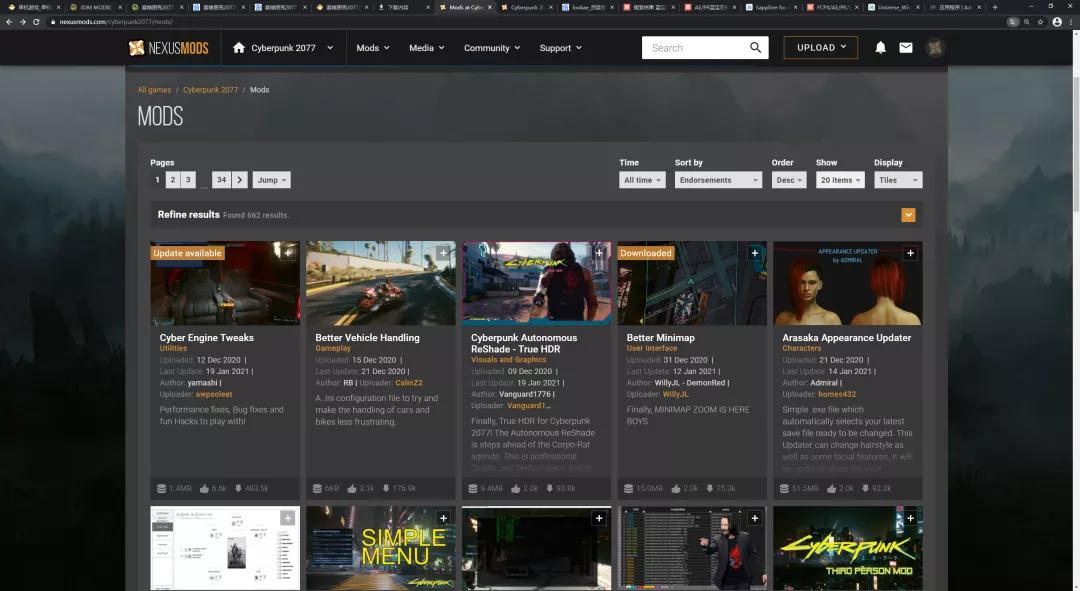Open the Mods menu
The image size is (1080, 591).
pyautogui.click(x=373, y=48)
